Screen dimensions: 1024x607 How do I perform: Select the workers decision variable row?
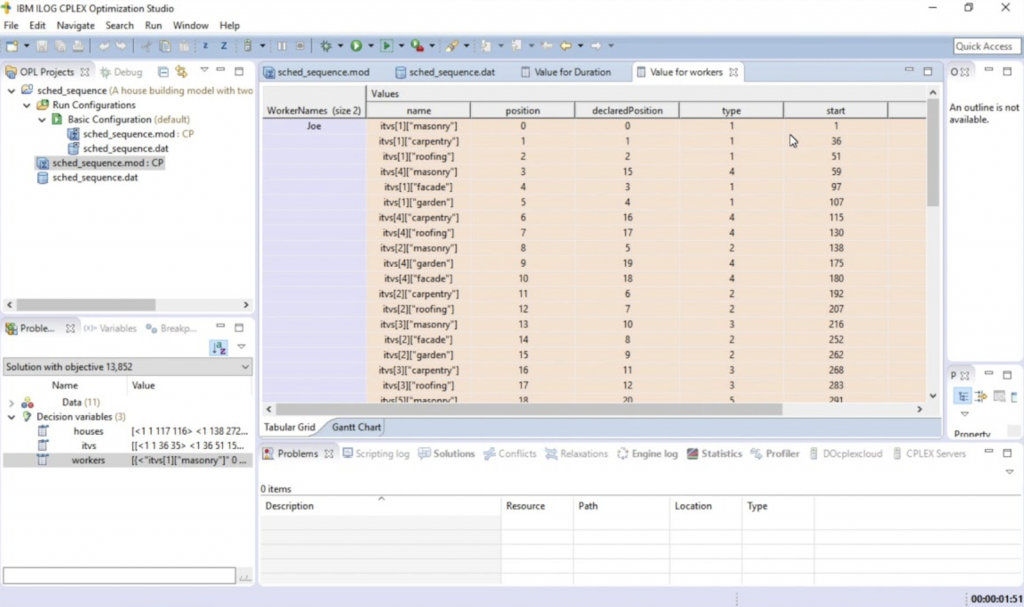tap(127, 461)
